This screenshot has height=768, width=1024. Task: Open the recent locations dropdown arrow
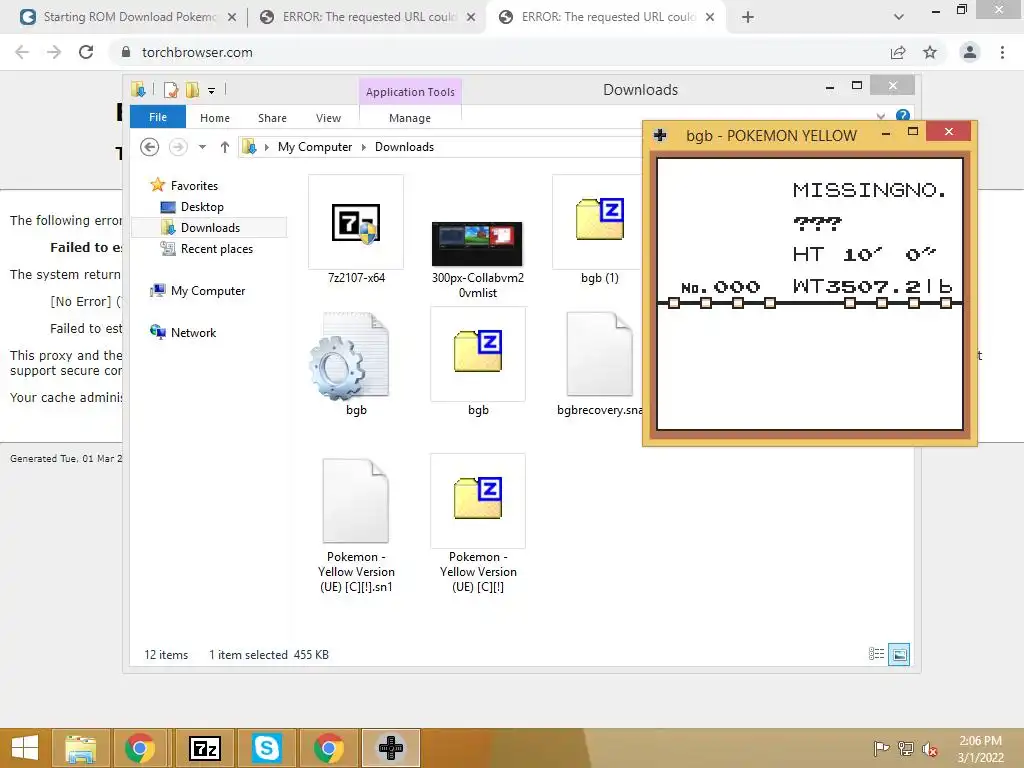pyautogui.click(x=202, y=147)
